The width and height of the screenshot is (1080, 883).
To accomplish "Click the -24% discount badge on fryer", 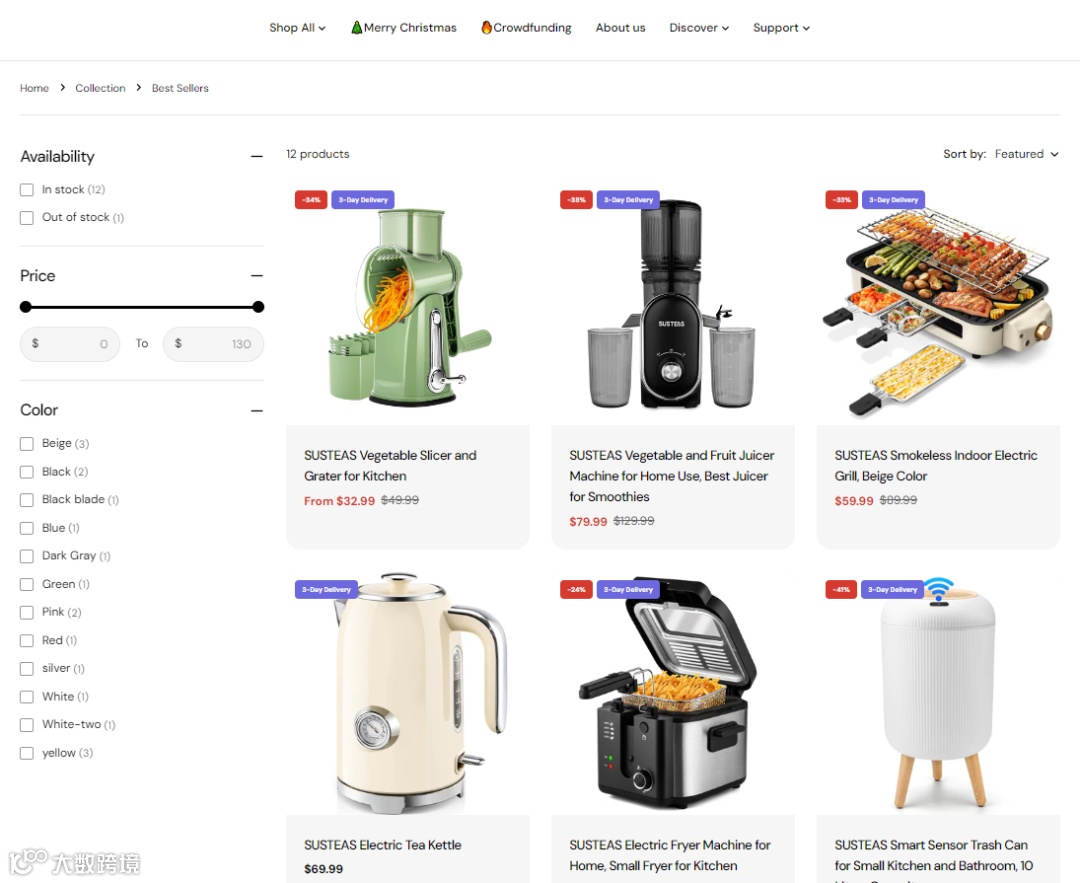I will pyautogui.click(x=577, y=590).
